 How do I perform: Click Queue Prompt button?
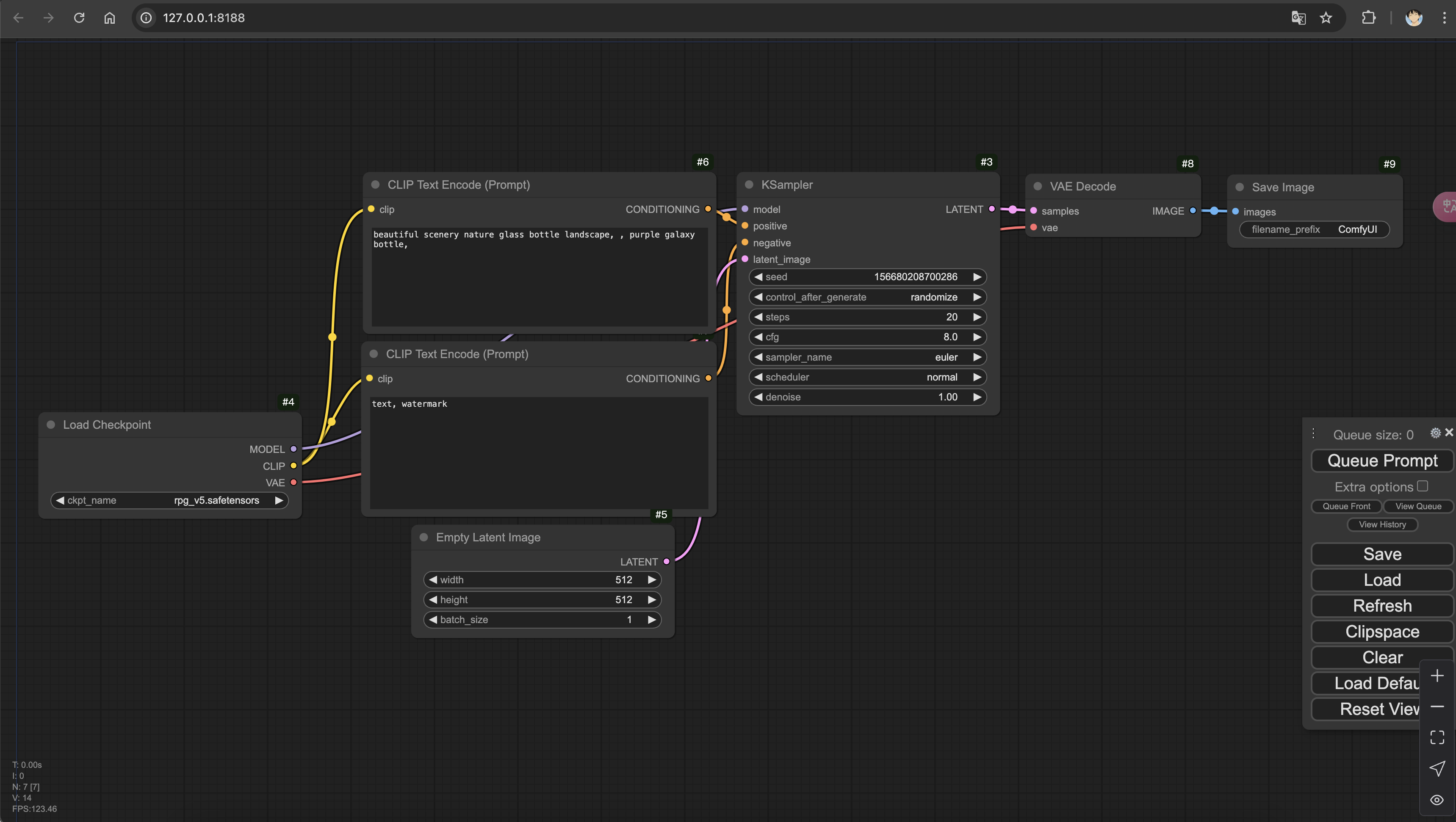click(x=1382, y=461)
